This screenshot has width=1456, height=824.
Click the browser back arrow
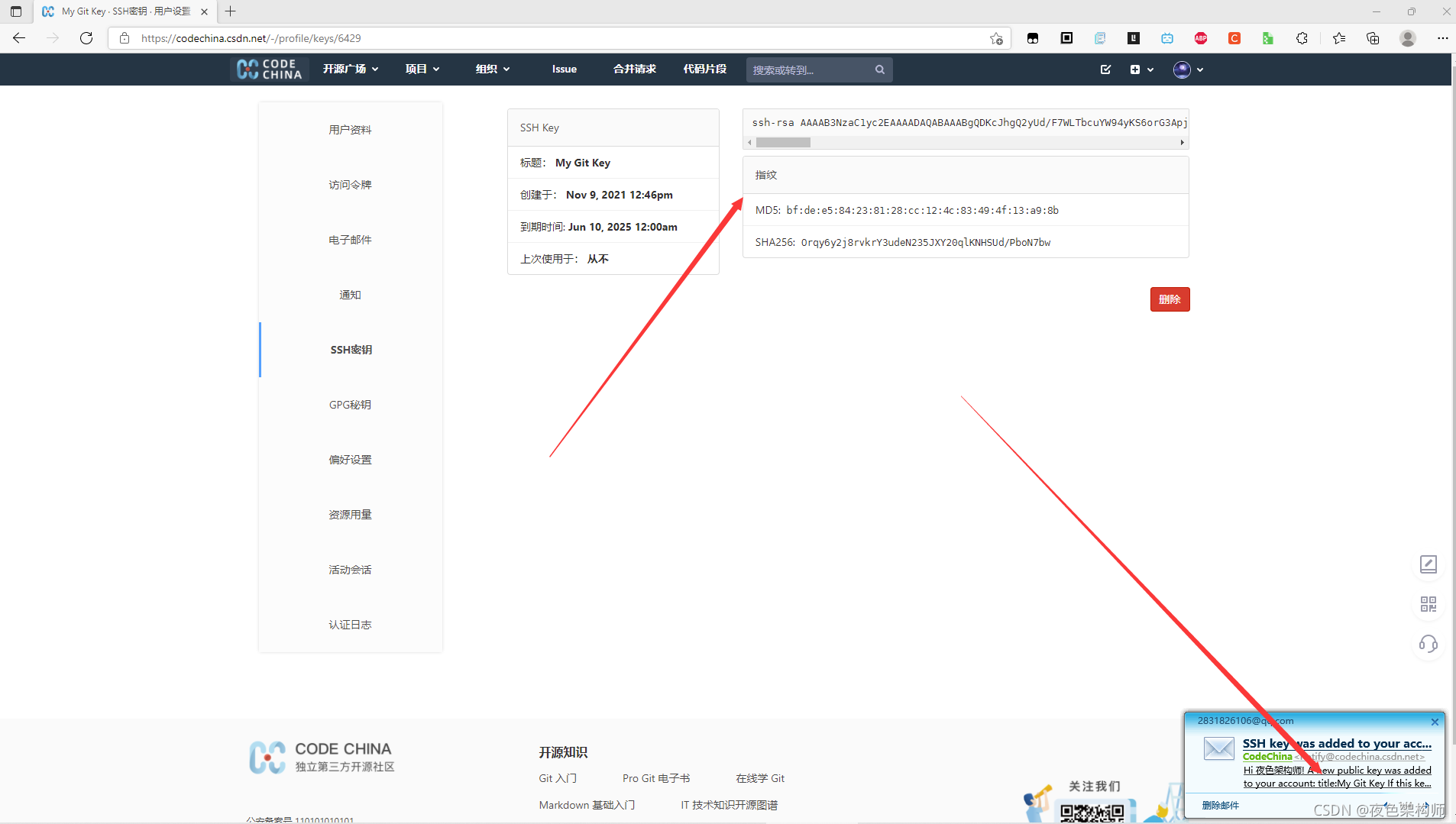[x=19, y=38]
